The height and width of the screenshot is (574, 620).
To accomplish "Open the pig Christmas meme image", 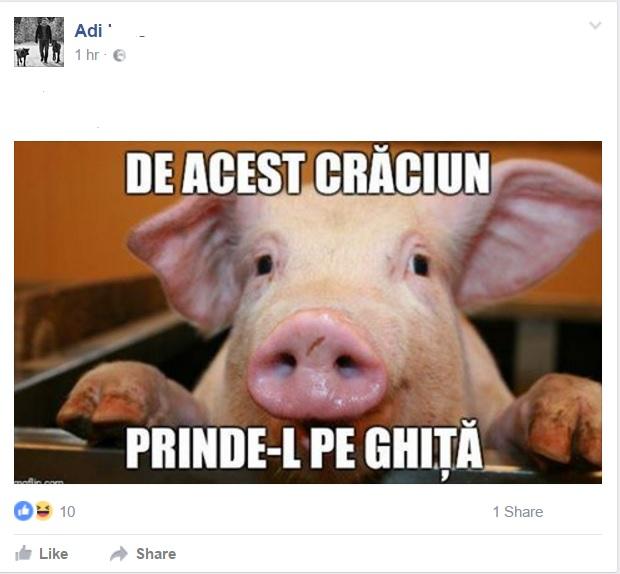I will (x=308, y=312).
